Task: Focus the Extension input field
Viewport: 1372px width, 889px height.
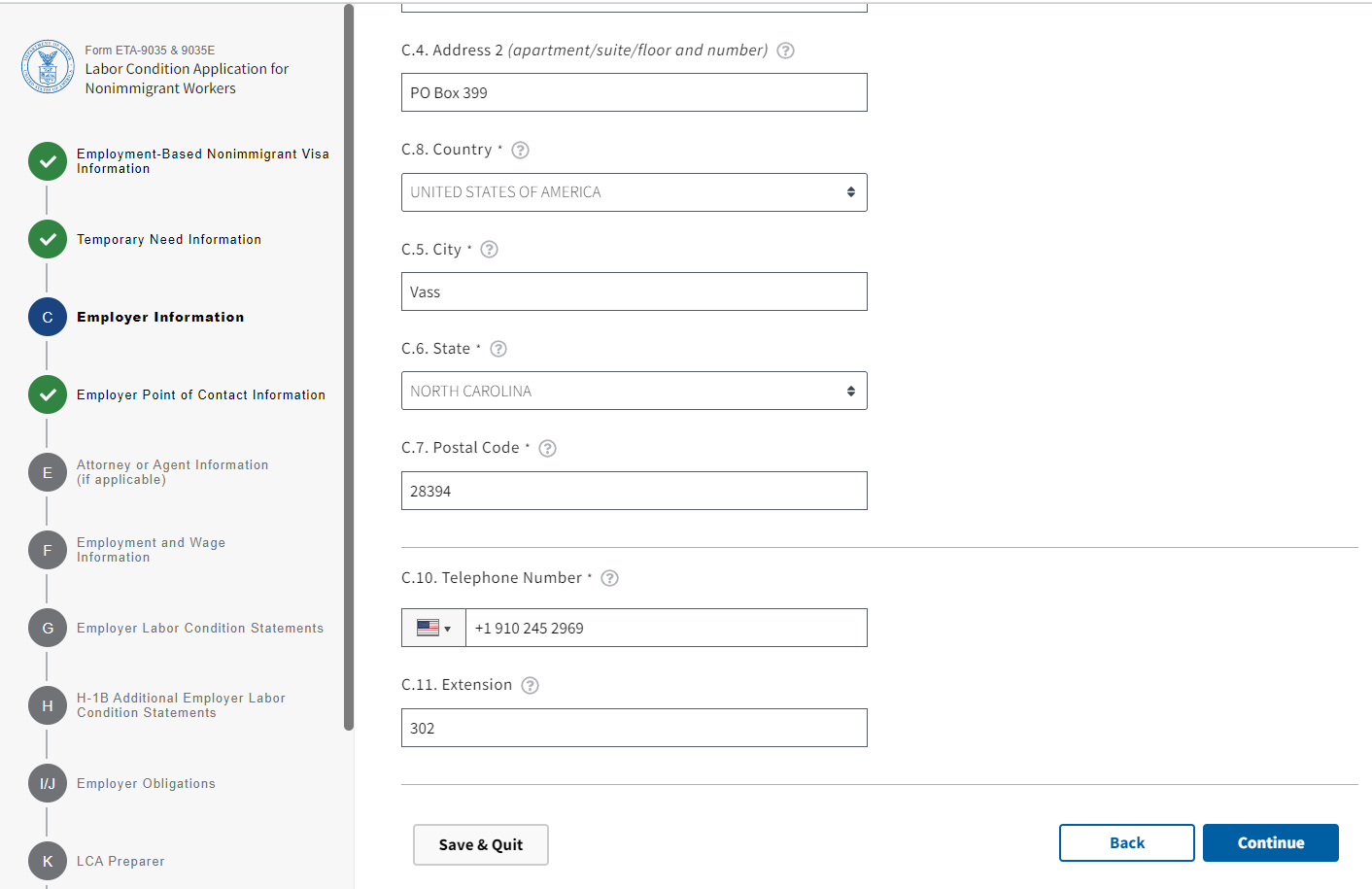Action: coord(634,728)
